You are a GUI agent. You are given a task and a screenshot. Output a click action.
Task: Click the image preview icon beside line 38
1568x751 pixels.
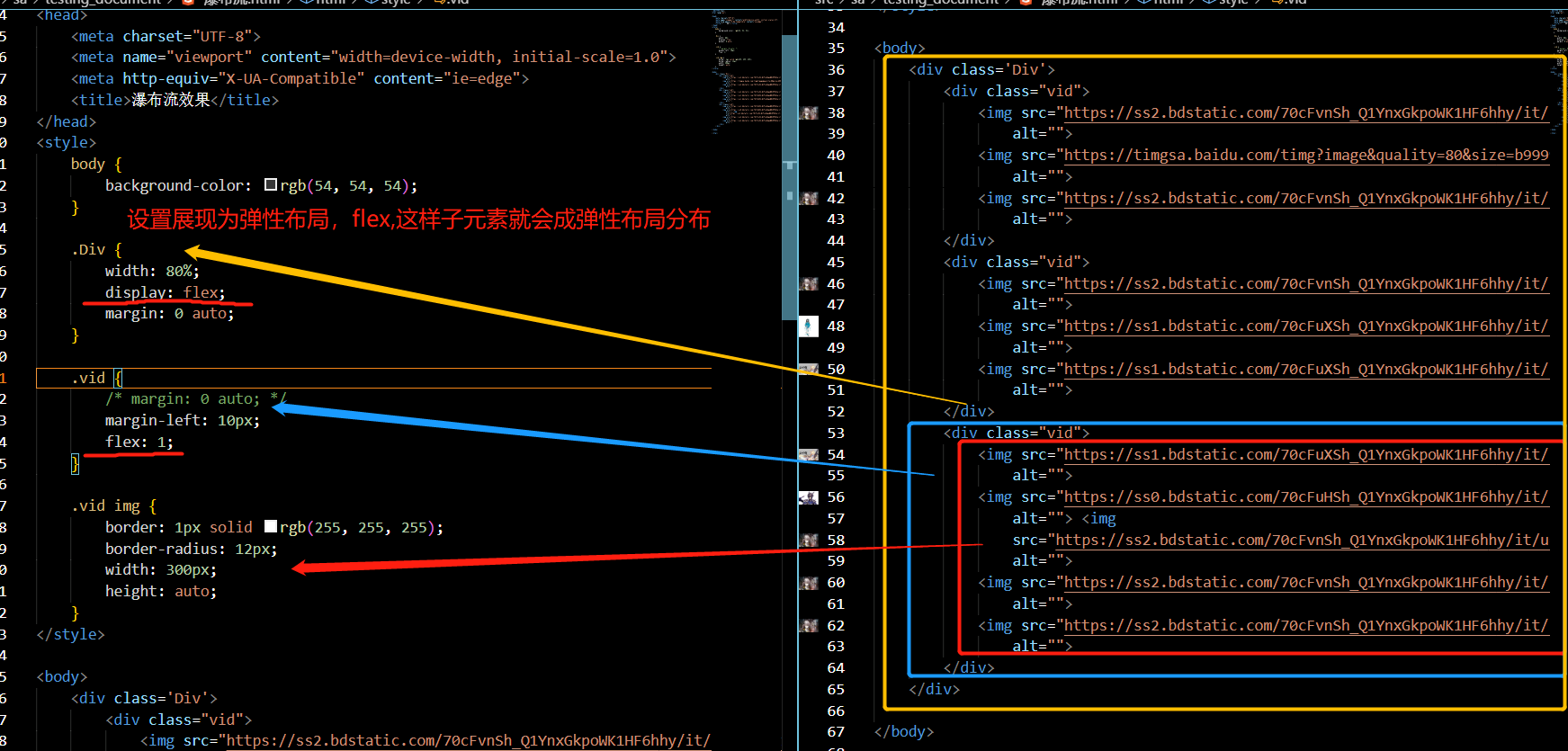point(809,113)
